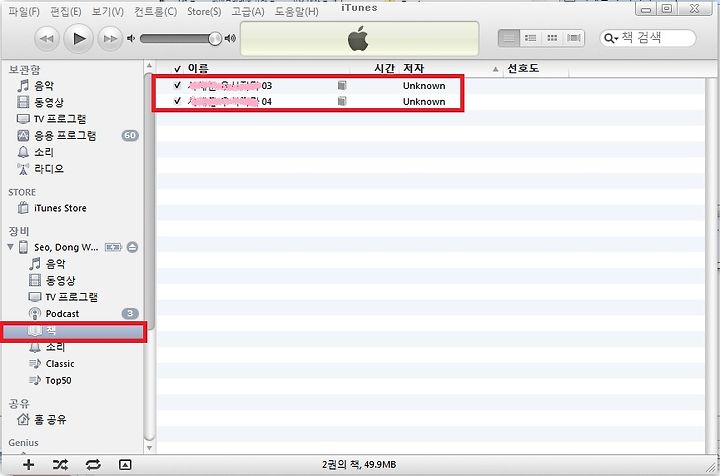Click the Previous track rewind button

pos(46,39)
